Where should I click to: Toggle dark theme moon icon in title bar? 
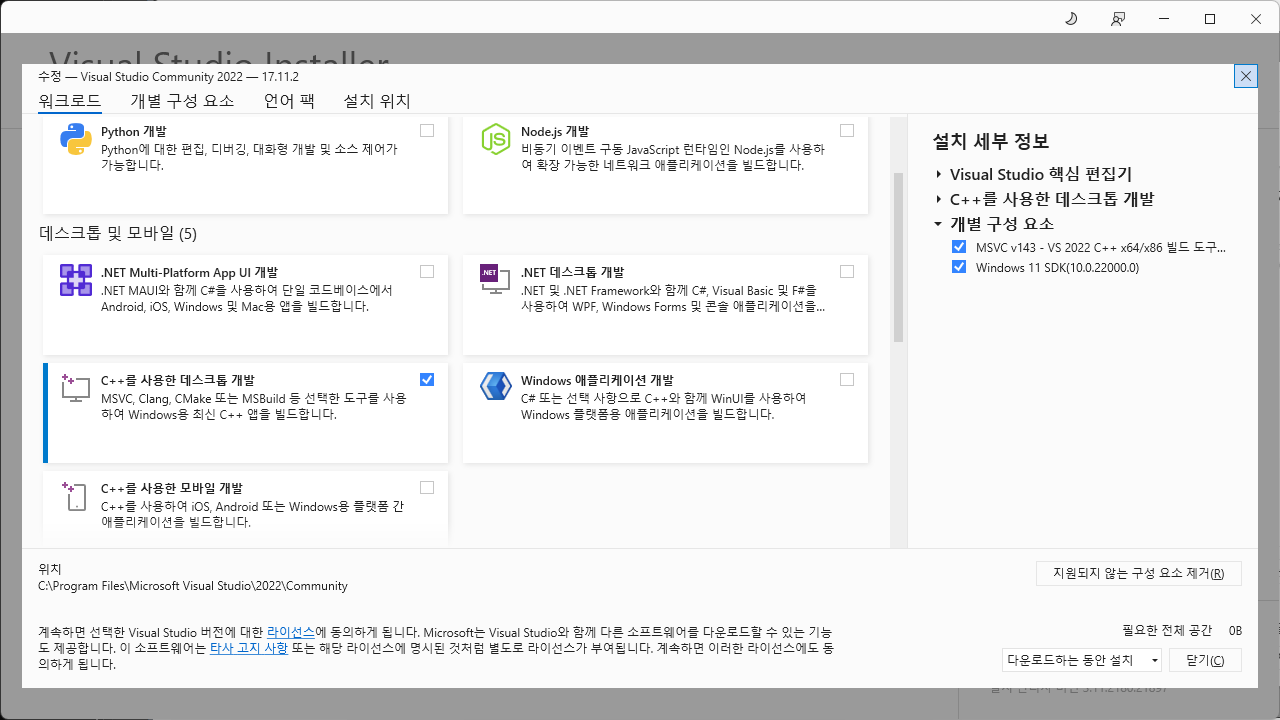1071,19
